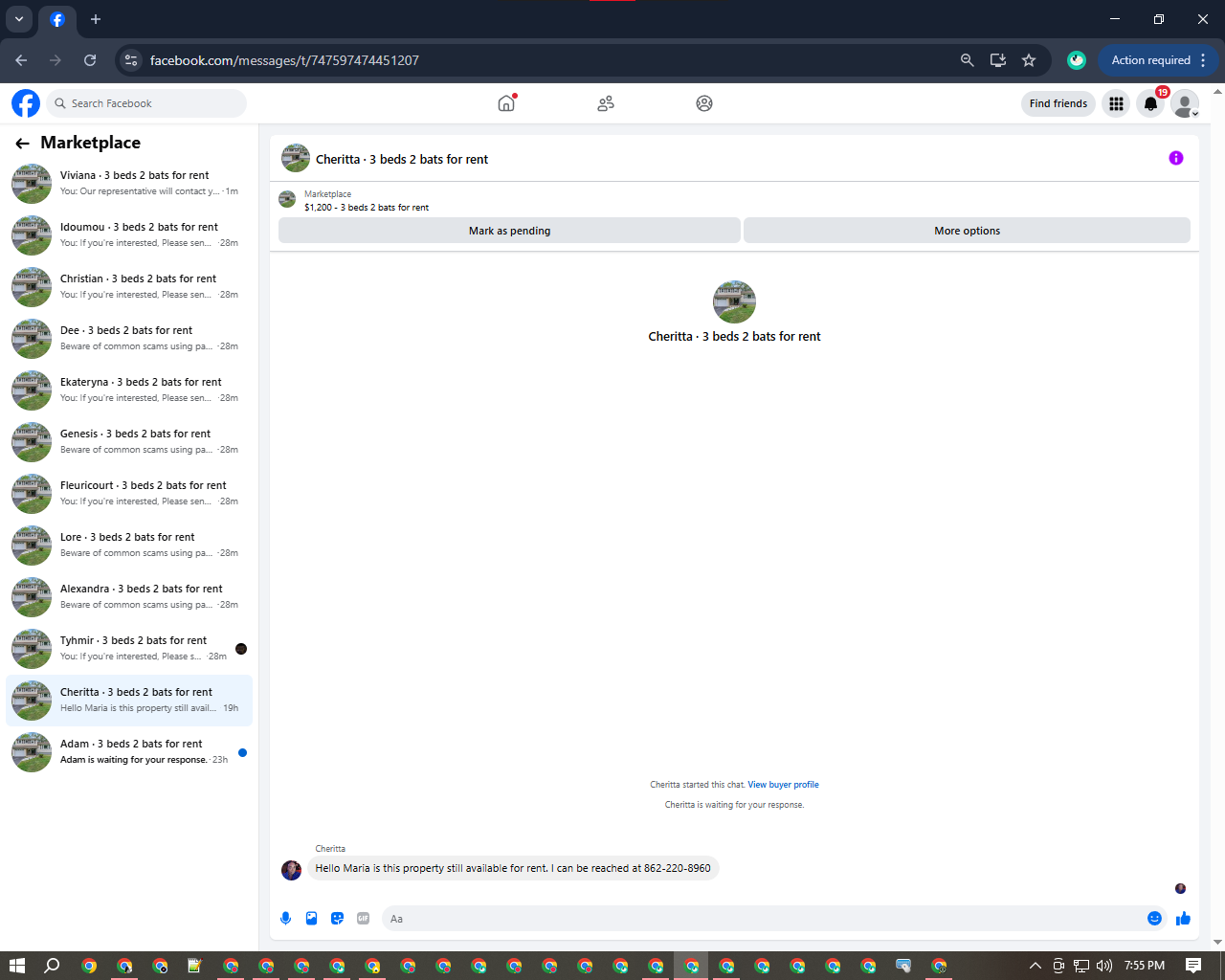Click the Search Facebook field
Screen dimensions: 1225x980
[146, 103]
